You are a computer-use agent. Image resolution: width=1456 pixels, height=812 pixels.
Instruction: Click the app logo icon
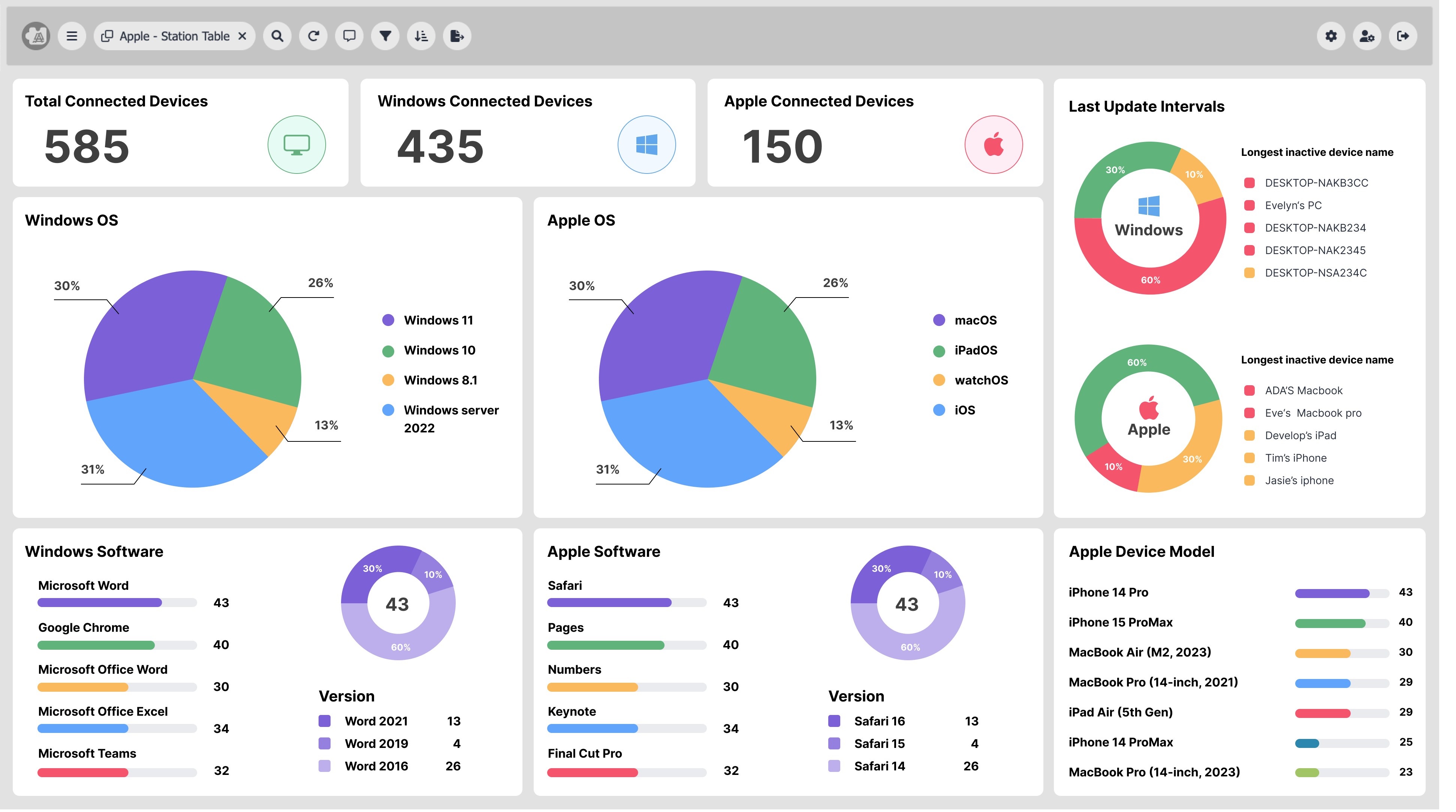[x=36, y=36]
